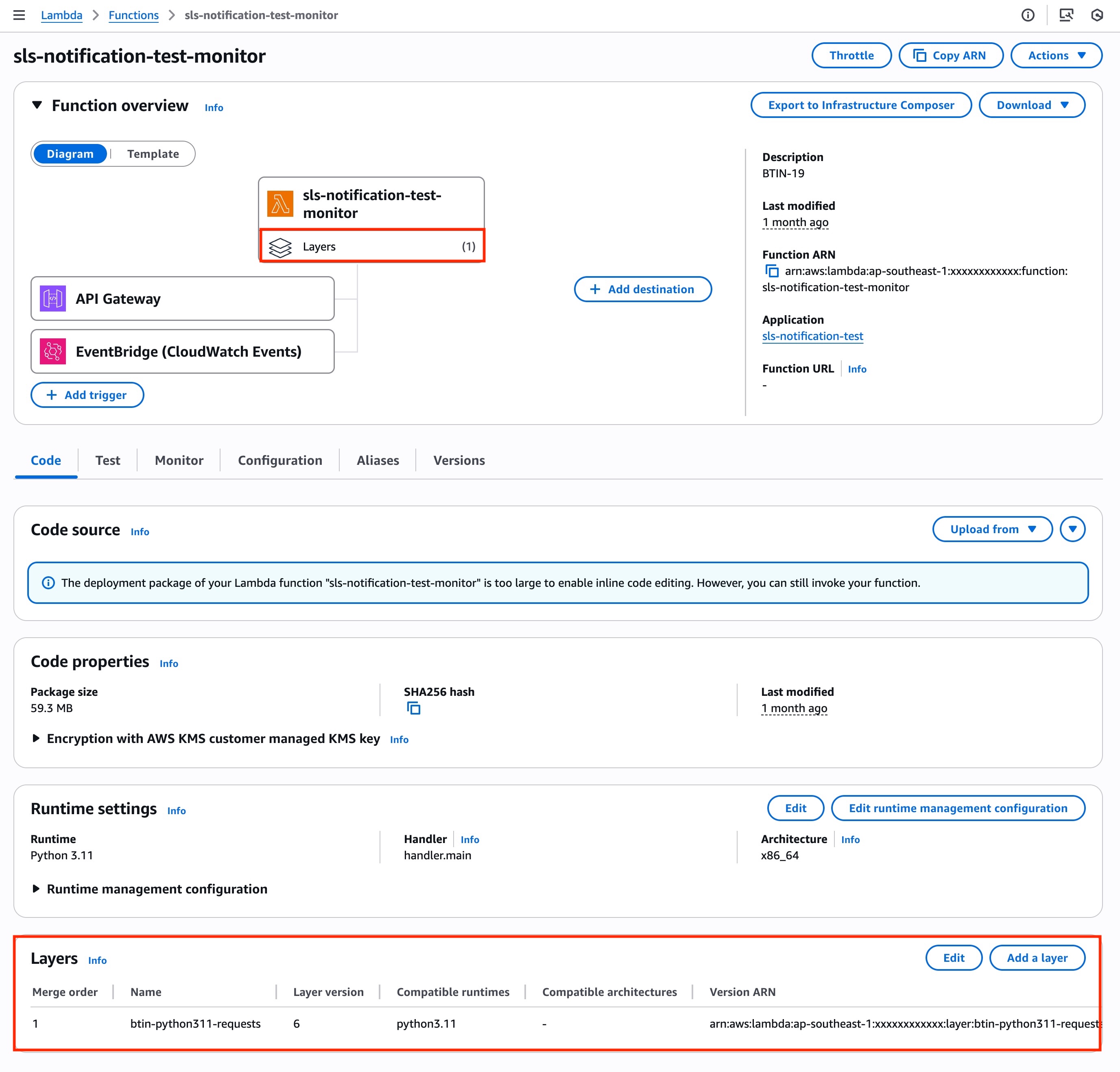The image size is (1120, 1072).
Task: Collapse the Function overview section
Action: 37,105
